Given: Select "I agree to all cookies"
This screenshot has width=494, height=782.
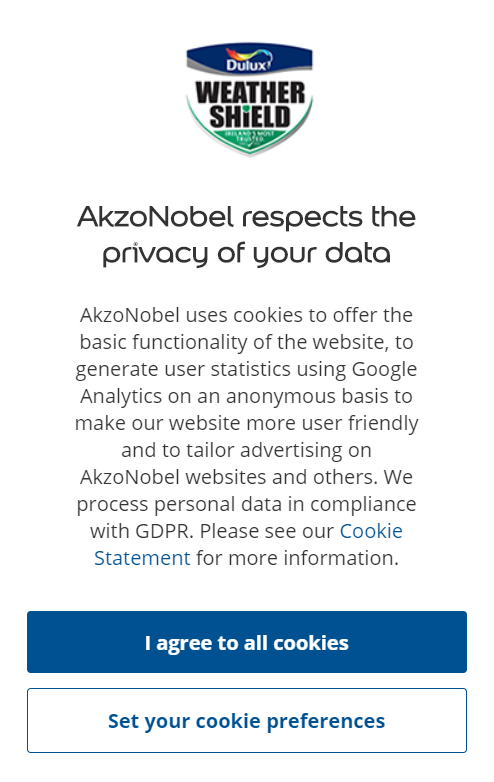Looking at the screenshot, I should [x=247, y=642].
